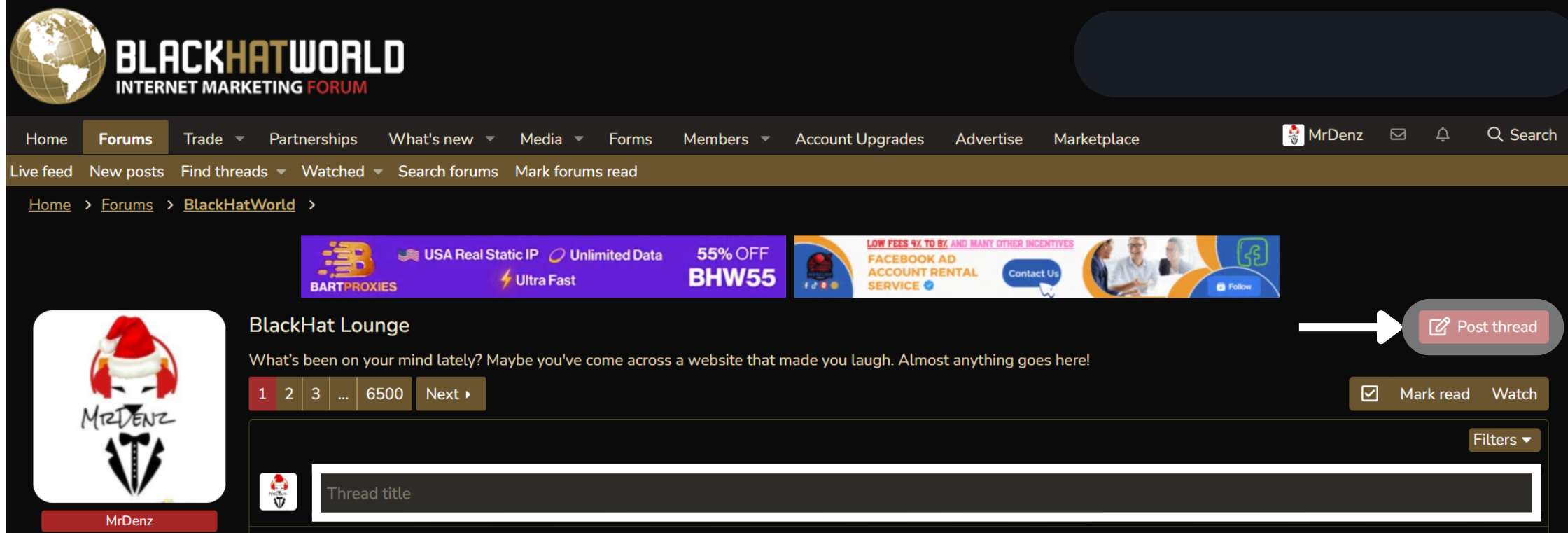Open the BartProxies banner ad

(x=543, y=267)
